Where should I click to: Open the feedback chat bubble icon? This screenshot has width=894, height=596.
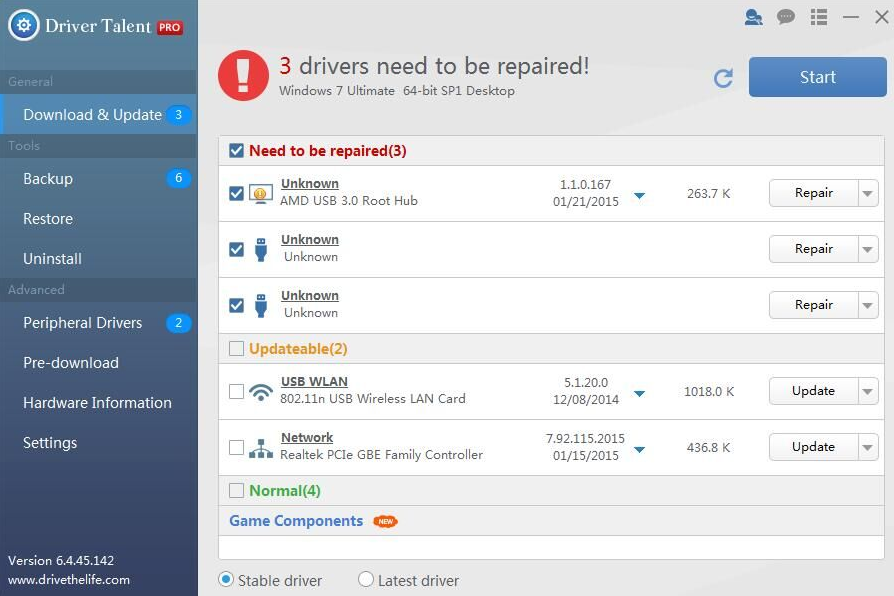(x=786, y=17)
